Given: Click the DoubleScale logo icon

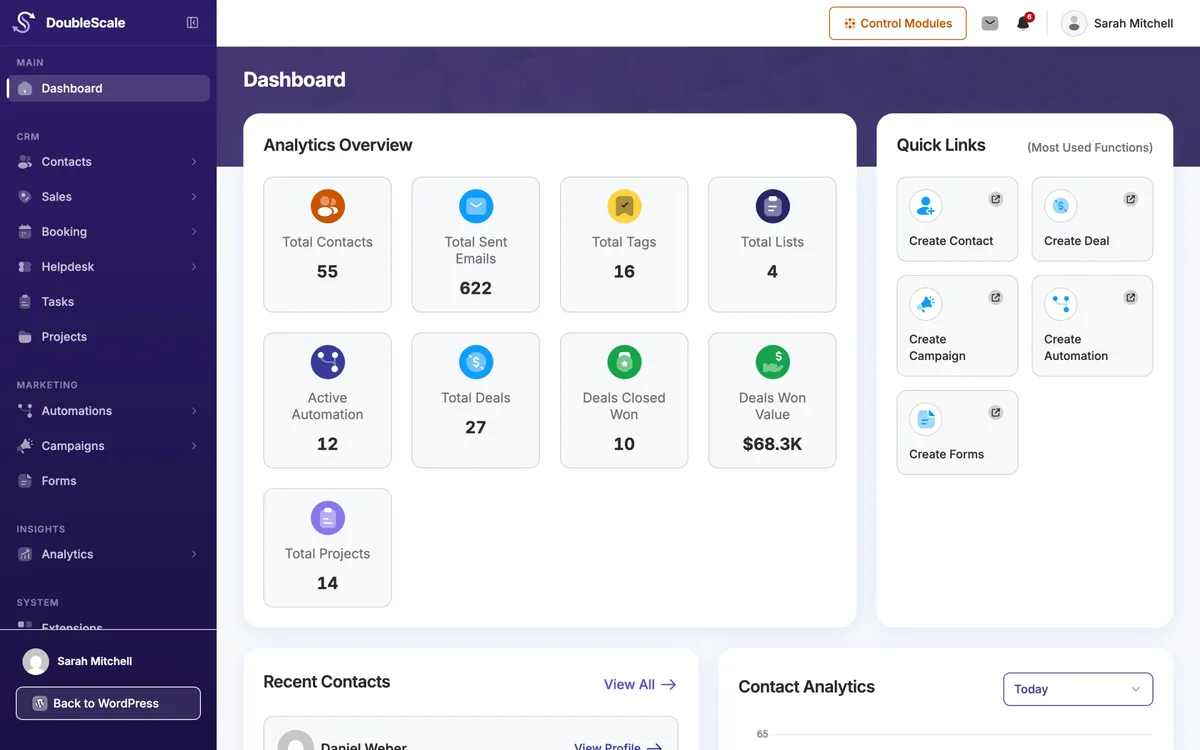Looking at the screenshot, I should tap(24, 22).
